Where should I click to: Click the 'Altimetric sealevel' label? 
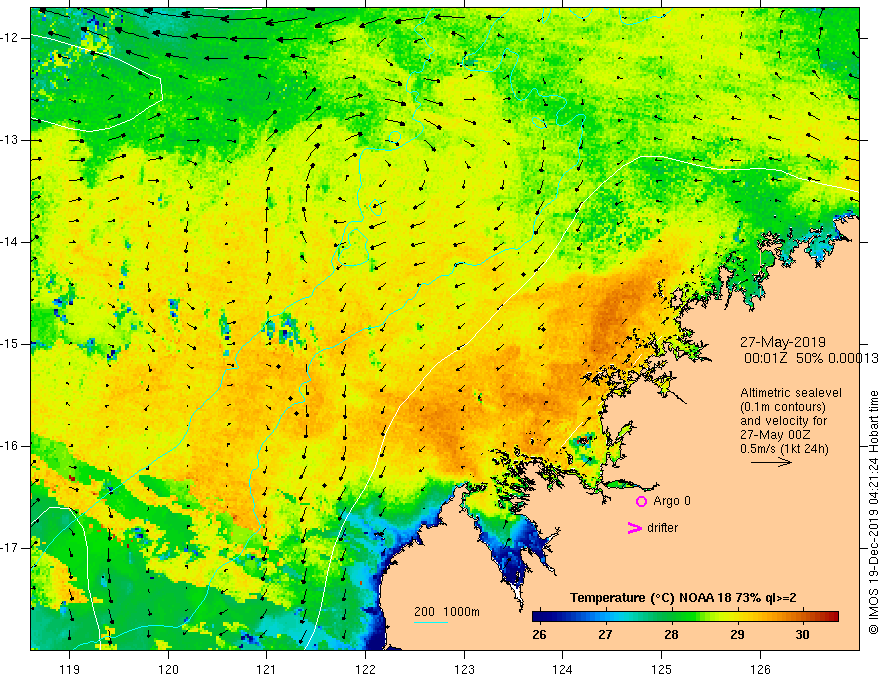791,393
